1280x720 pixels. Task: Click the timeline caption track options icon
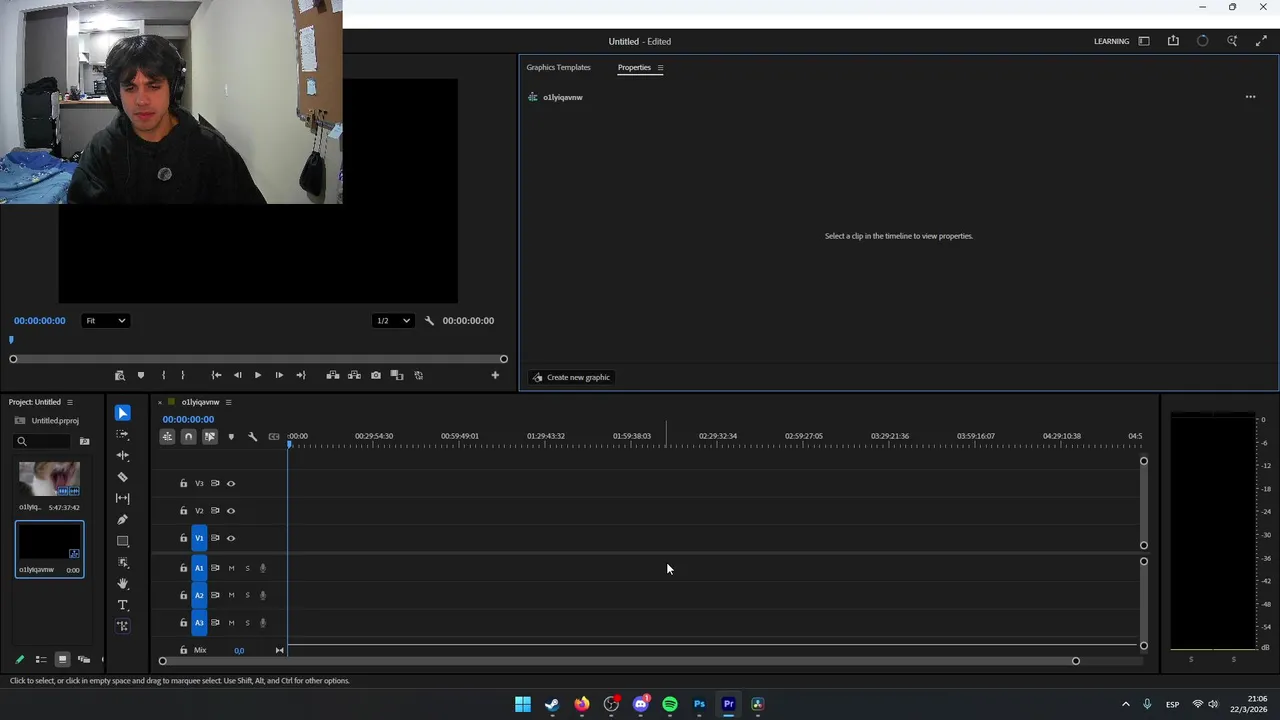274,436
